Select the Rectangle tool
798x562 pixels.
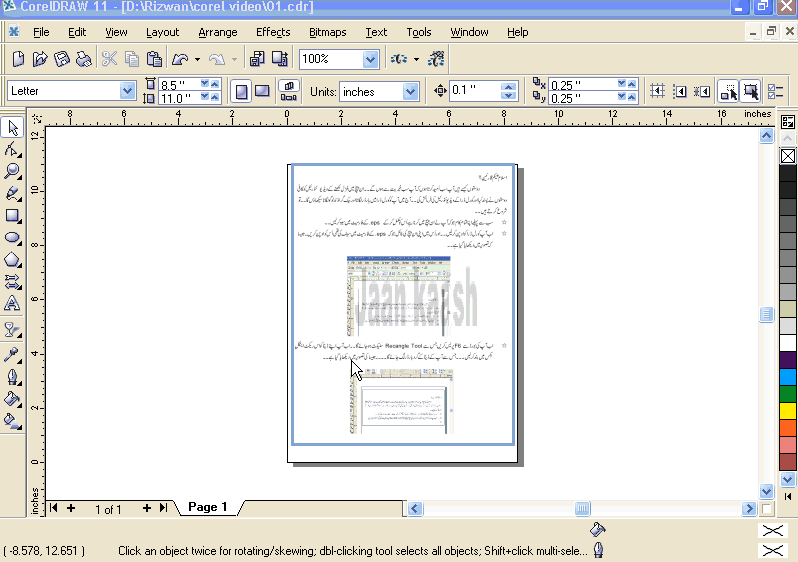[12, 216]
